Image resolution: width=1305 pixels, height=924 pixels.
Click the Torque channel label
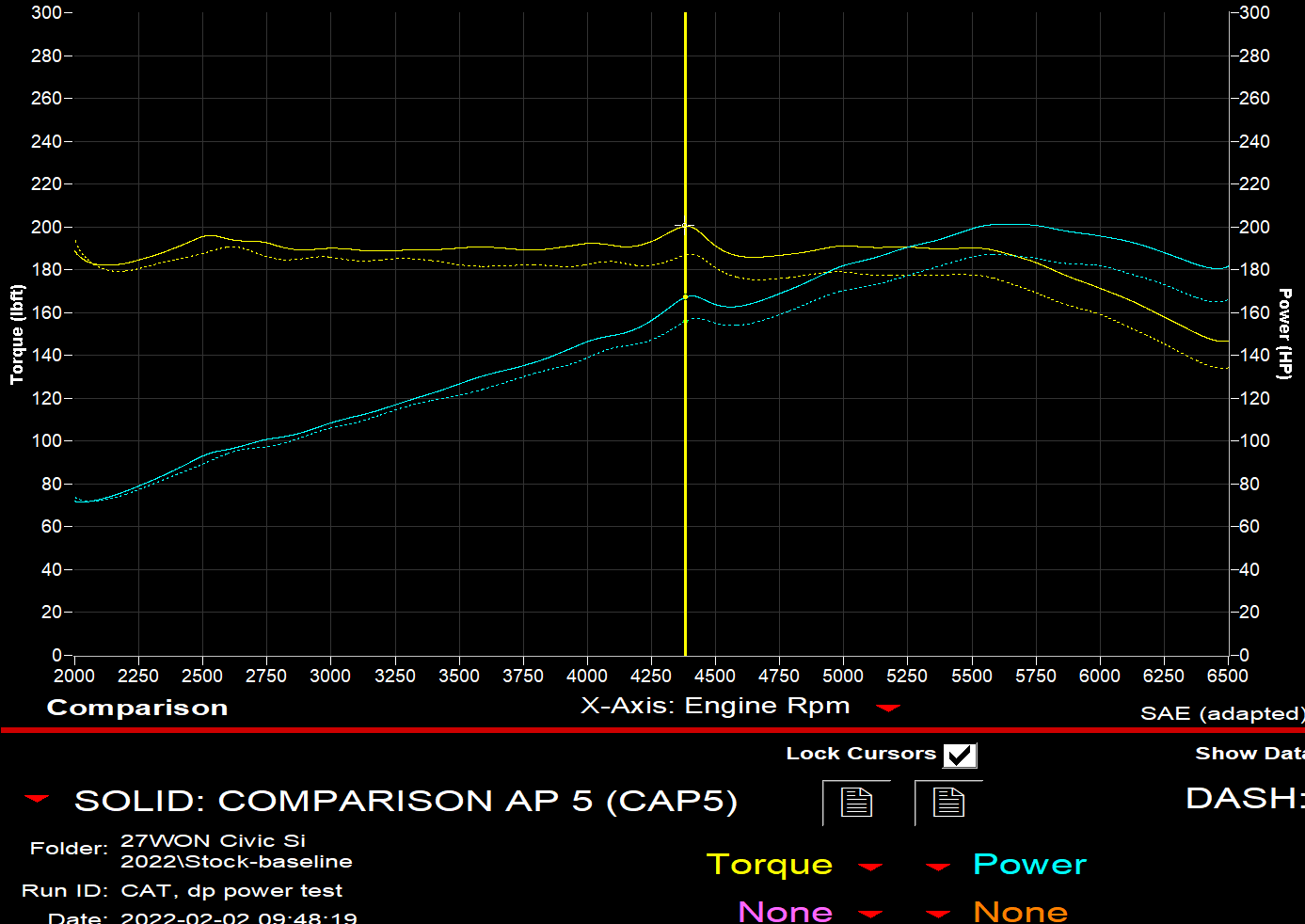pos(770,864)
